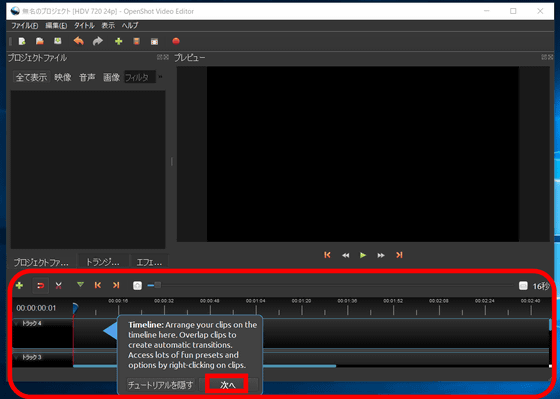Click the New Project toolbar icon

pyautogui.click(x=22, y=41)
